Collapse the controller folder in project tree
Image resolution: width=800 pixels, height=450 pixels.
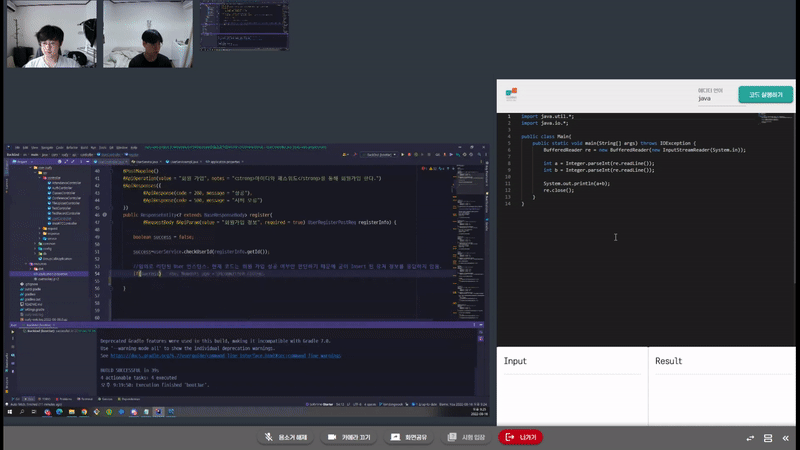40,178
